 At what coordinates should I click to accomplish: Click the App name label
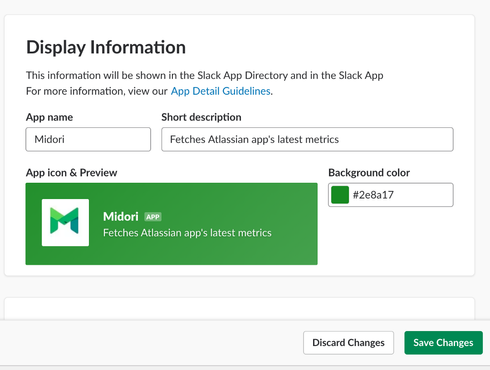[49, 117]
